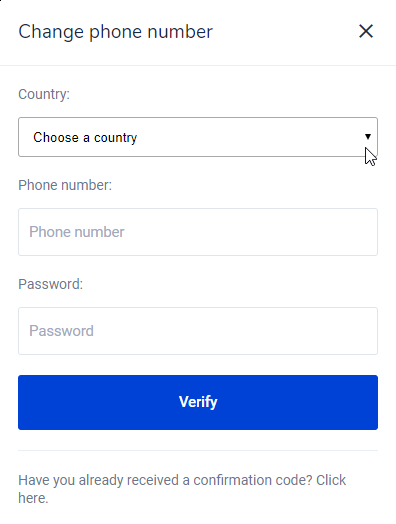Select the 'Choose a country' text
Image resolution: width=396 pixels, height=524 pixels.
(85, 137)
